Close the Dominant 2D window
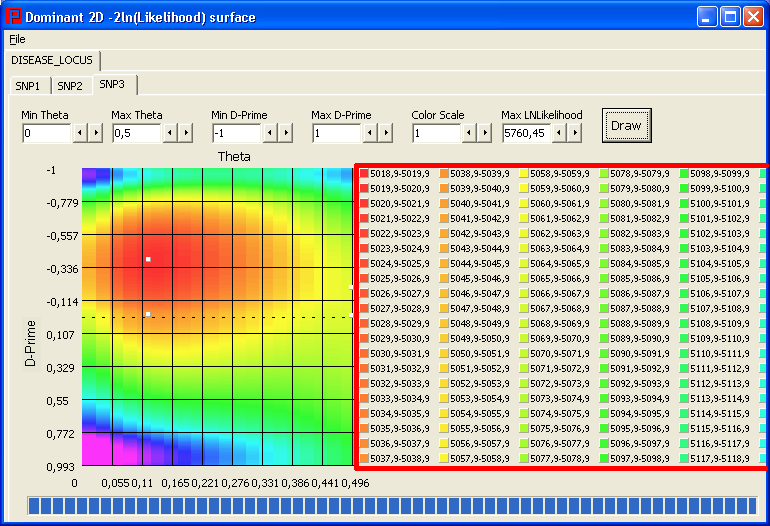This screenshot has height=526, width=770. point(753,17)
